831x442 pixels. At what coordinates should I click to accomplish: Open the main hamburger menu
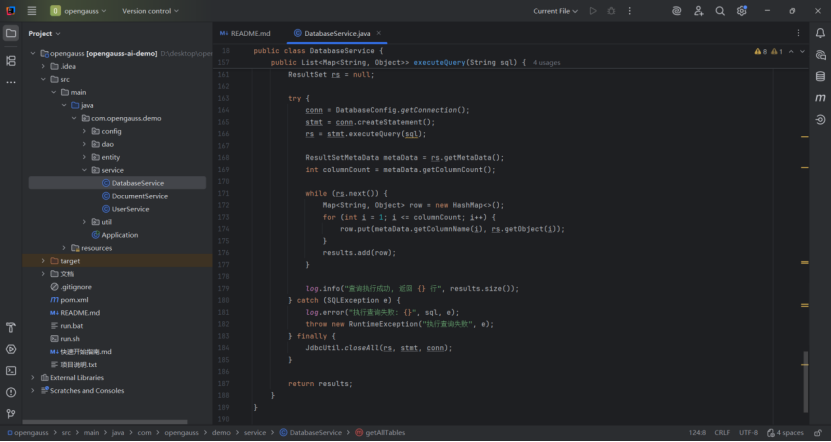click(32, 11)
